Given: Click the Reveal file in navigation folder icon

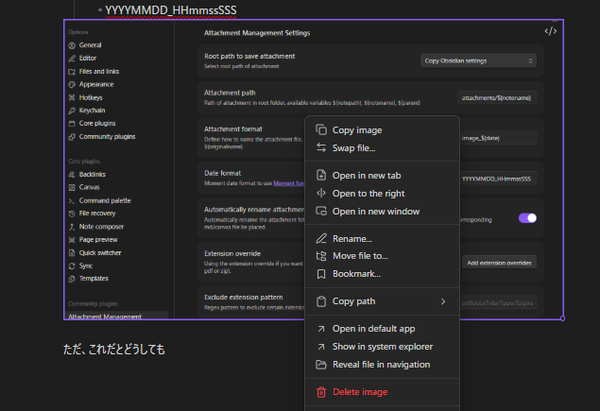Looking at the screenshot, I should click(x=321, y=365).
